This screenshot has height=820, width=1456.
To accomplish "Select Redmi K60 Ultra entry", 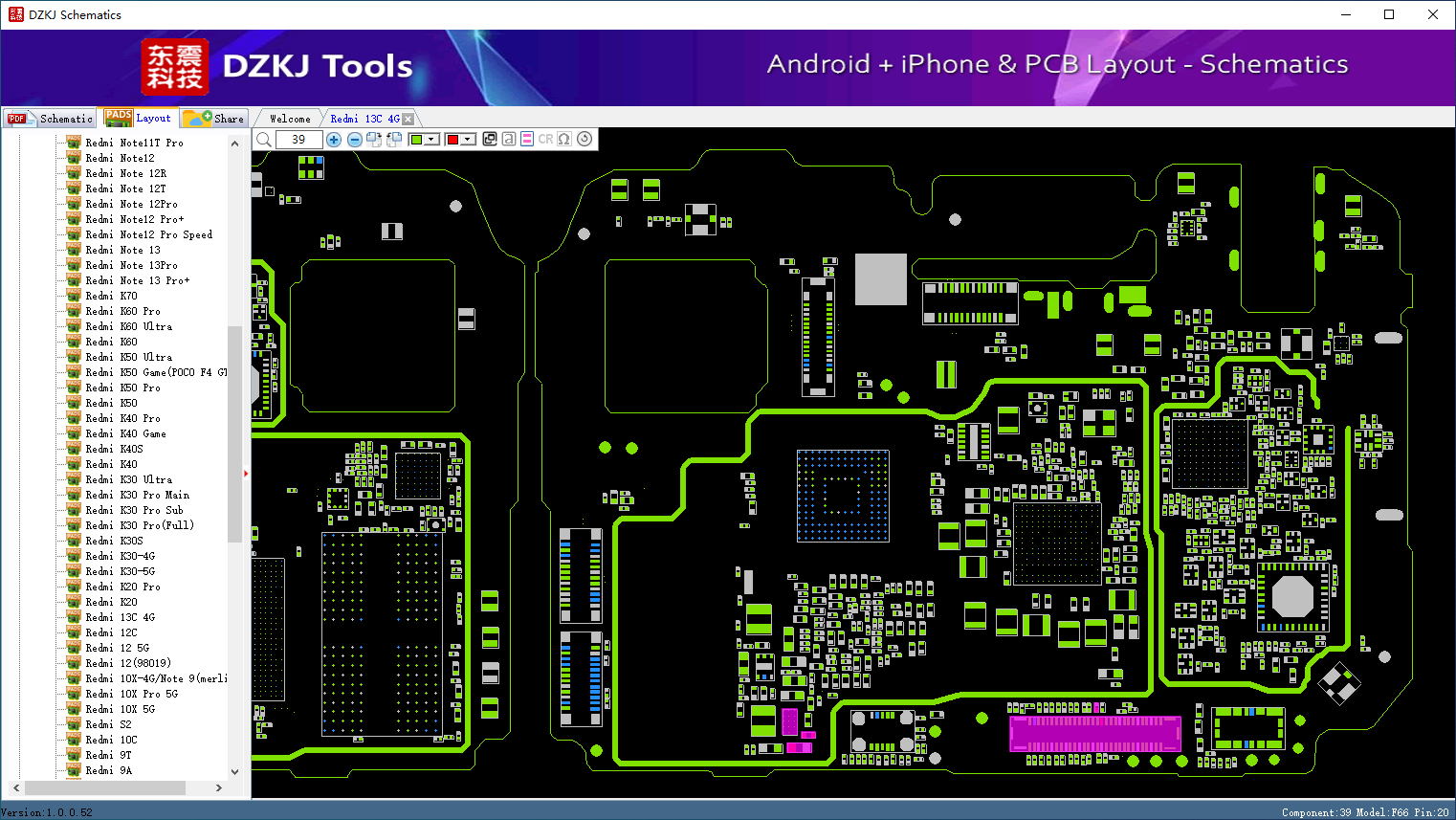I will click(x=129, y=326).
